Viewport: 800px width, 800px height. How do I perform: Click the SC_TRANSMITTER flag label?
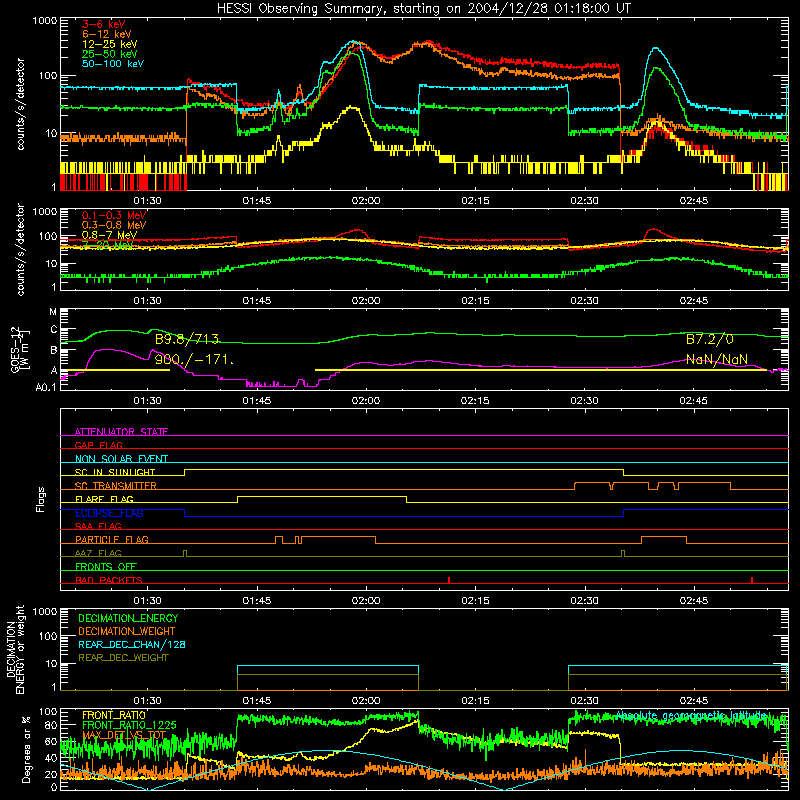[116, 486]
